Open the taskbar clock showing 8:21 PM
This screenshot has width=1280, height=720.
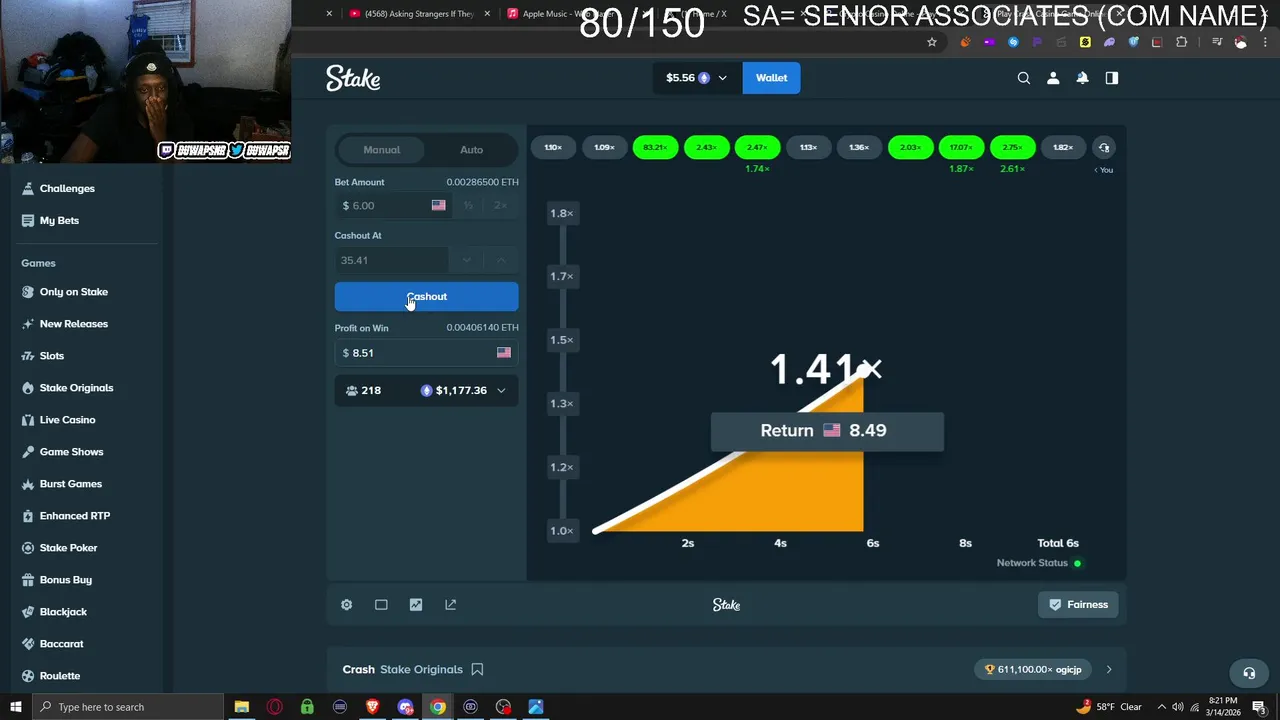1225,707
